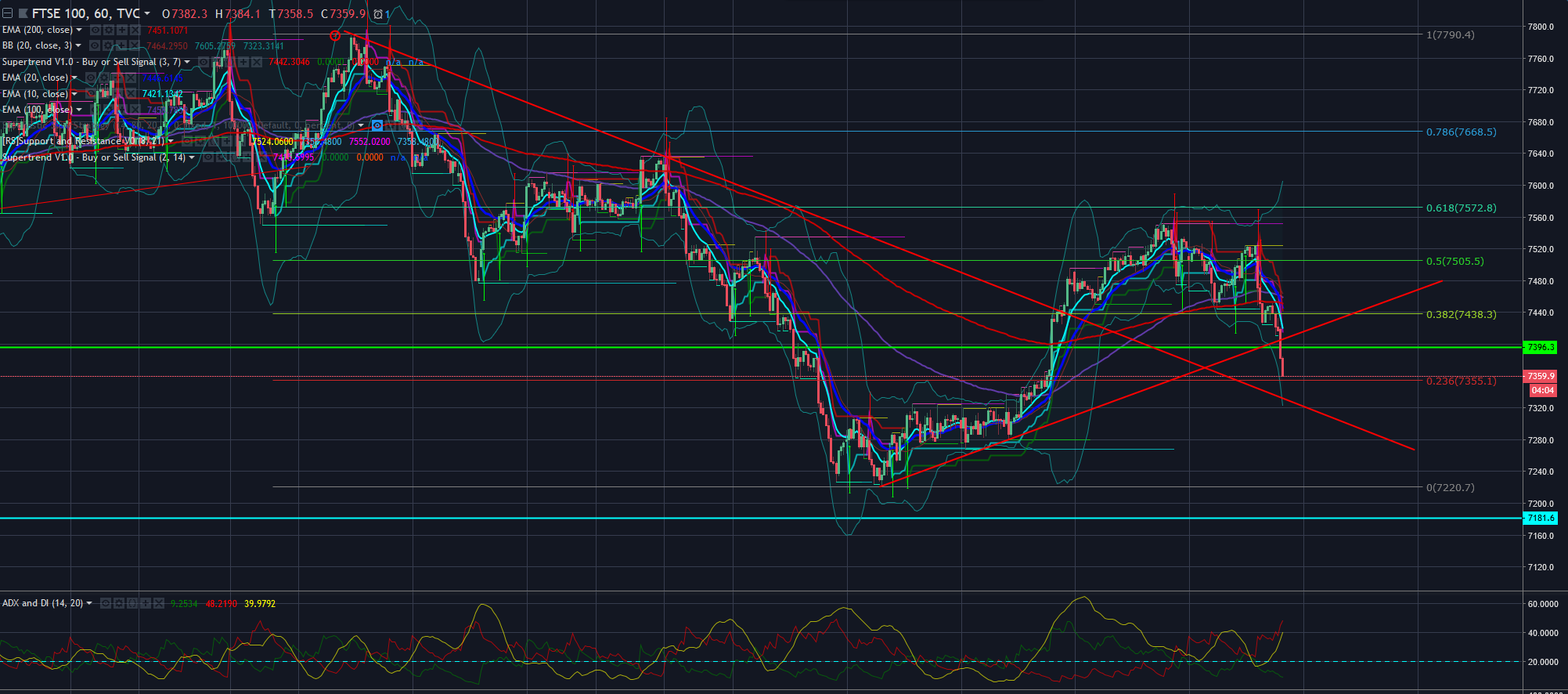Open settings gear for EMA (200, close)
Image resolution: width=1568 pixels, height=694 pixels.
[x=109, y=30]
